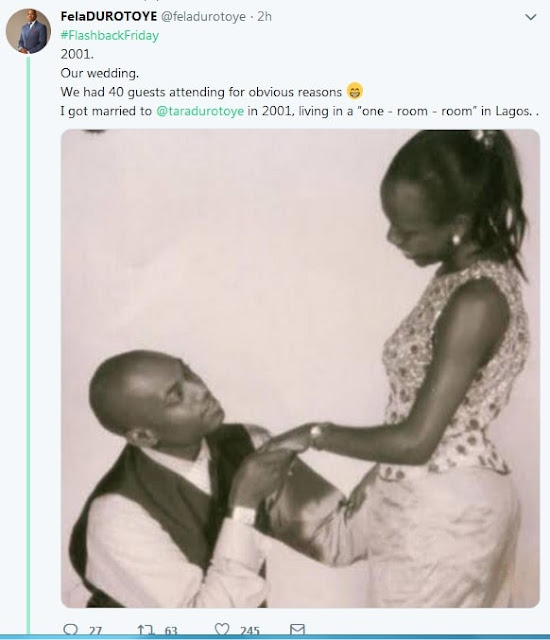Screen dimensions: 550x640
Task: Like the tweet with the heart icon
Action: coord(222,630)
